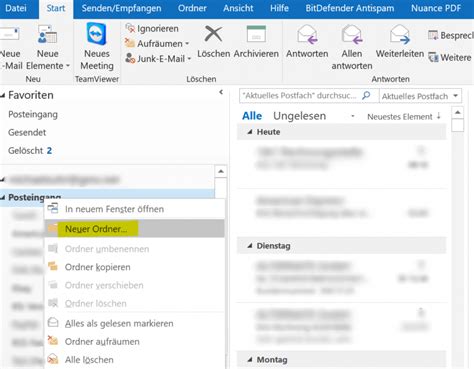Click the message list scroll up arrow
Viewport: 474px width, 369px height.
(458, 113)
